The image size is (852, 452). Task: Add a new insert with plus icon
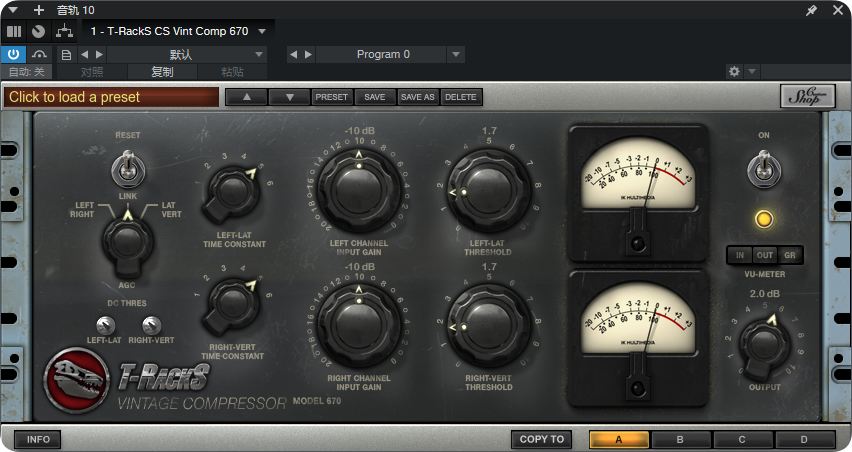pos(39,10)
